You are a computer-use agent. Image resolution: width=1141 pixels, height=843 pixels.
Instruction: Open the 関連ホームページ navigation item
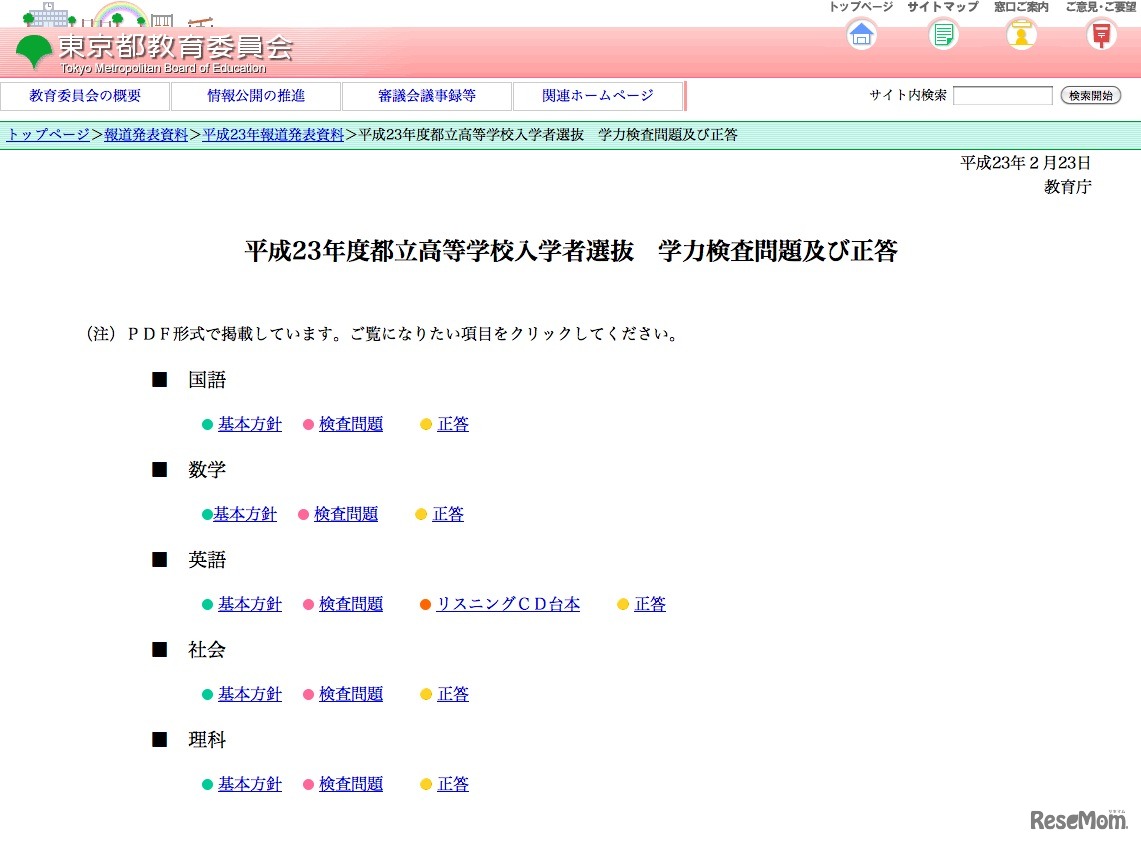597,95
